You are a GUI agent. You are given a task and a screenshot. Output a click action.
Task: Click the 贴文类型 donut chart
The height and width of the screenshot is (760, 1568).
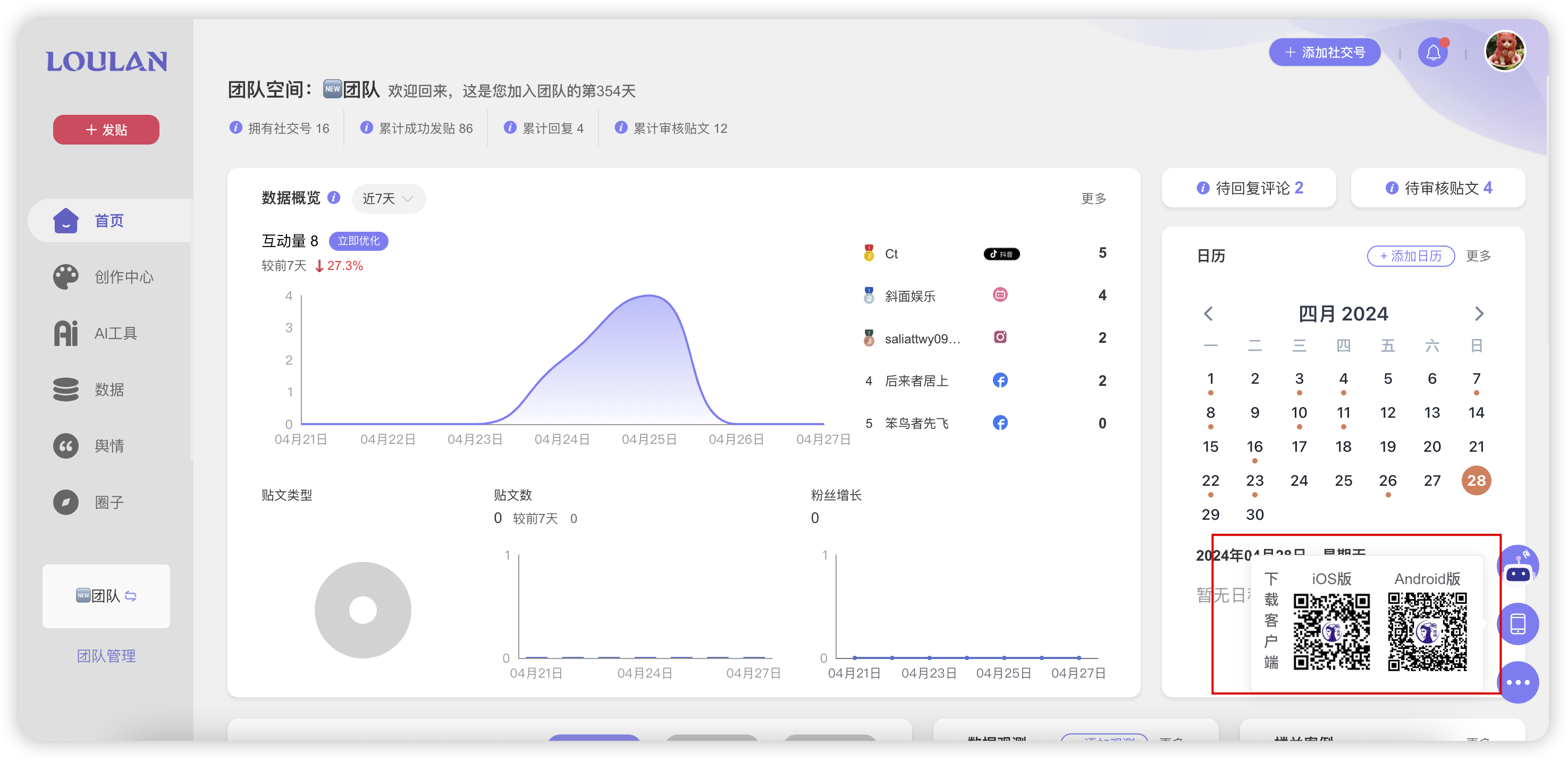point(363,610)
